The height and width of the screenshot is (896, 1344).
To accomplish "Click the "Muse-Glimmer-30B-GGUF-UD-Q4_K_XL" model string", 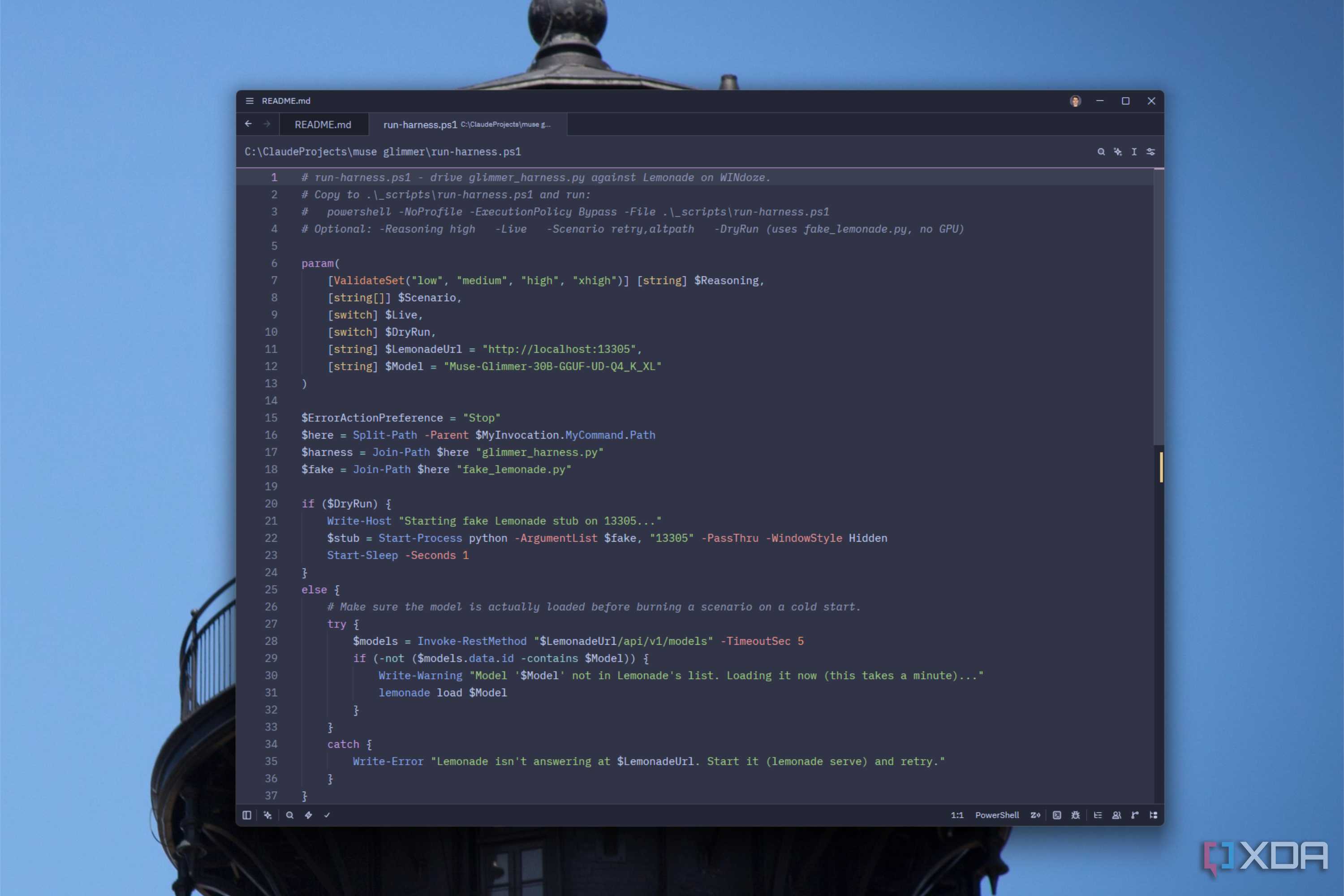I will (x=552, y=366).
